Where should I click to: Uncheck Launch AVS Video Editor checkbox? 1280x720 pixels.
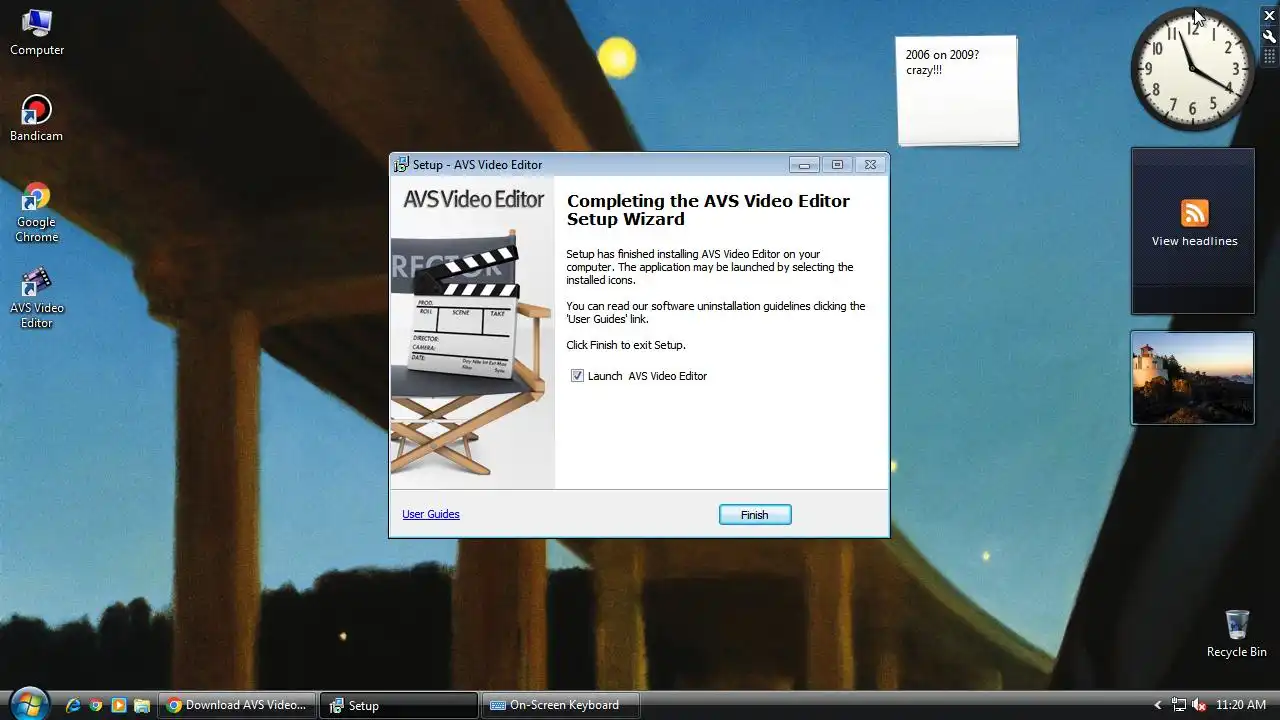577,376
